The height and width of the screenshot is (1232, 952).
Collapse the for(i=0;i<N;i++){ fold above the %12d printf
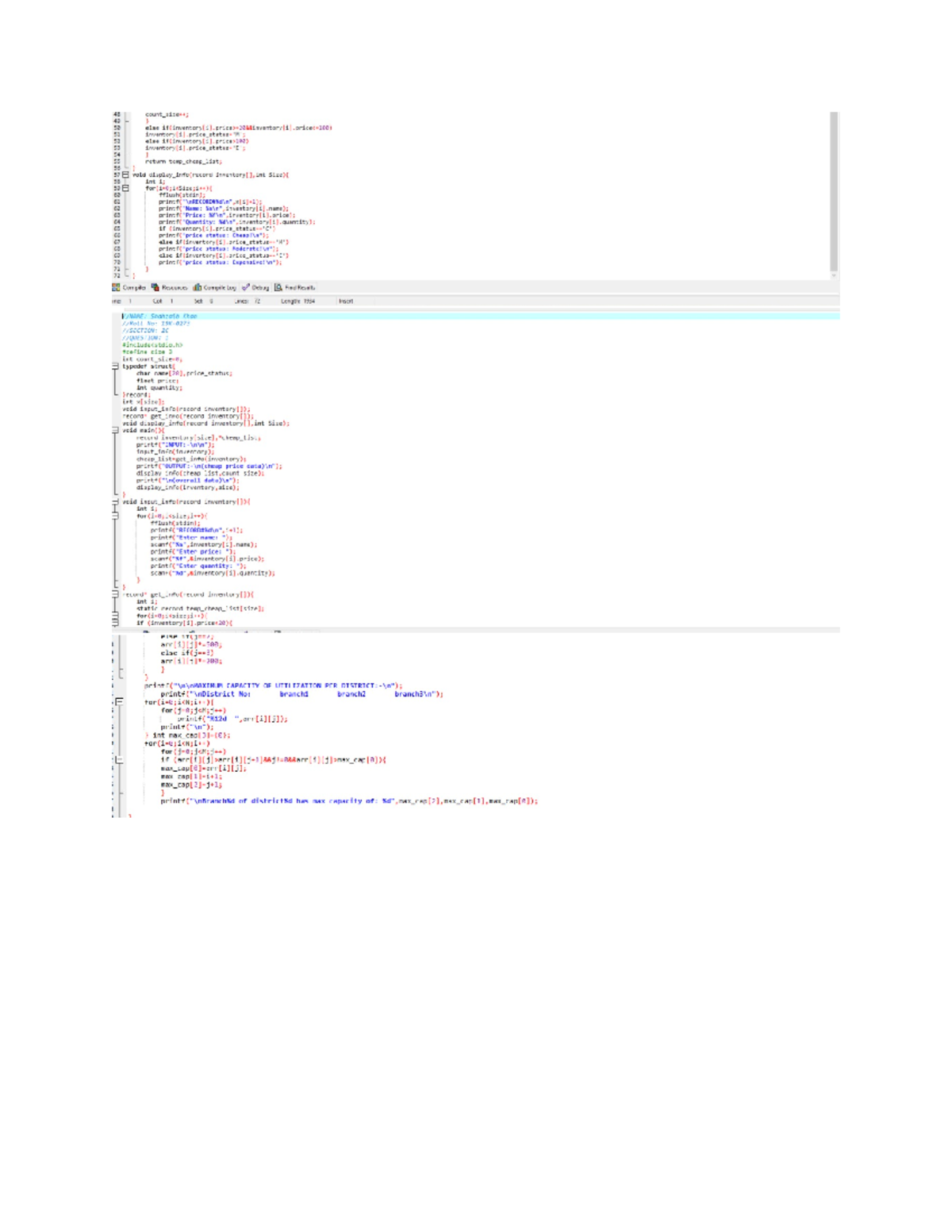(119, 702)
